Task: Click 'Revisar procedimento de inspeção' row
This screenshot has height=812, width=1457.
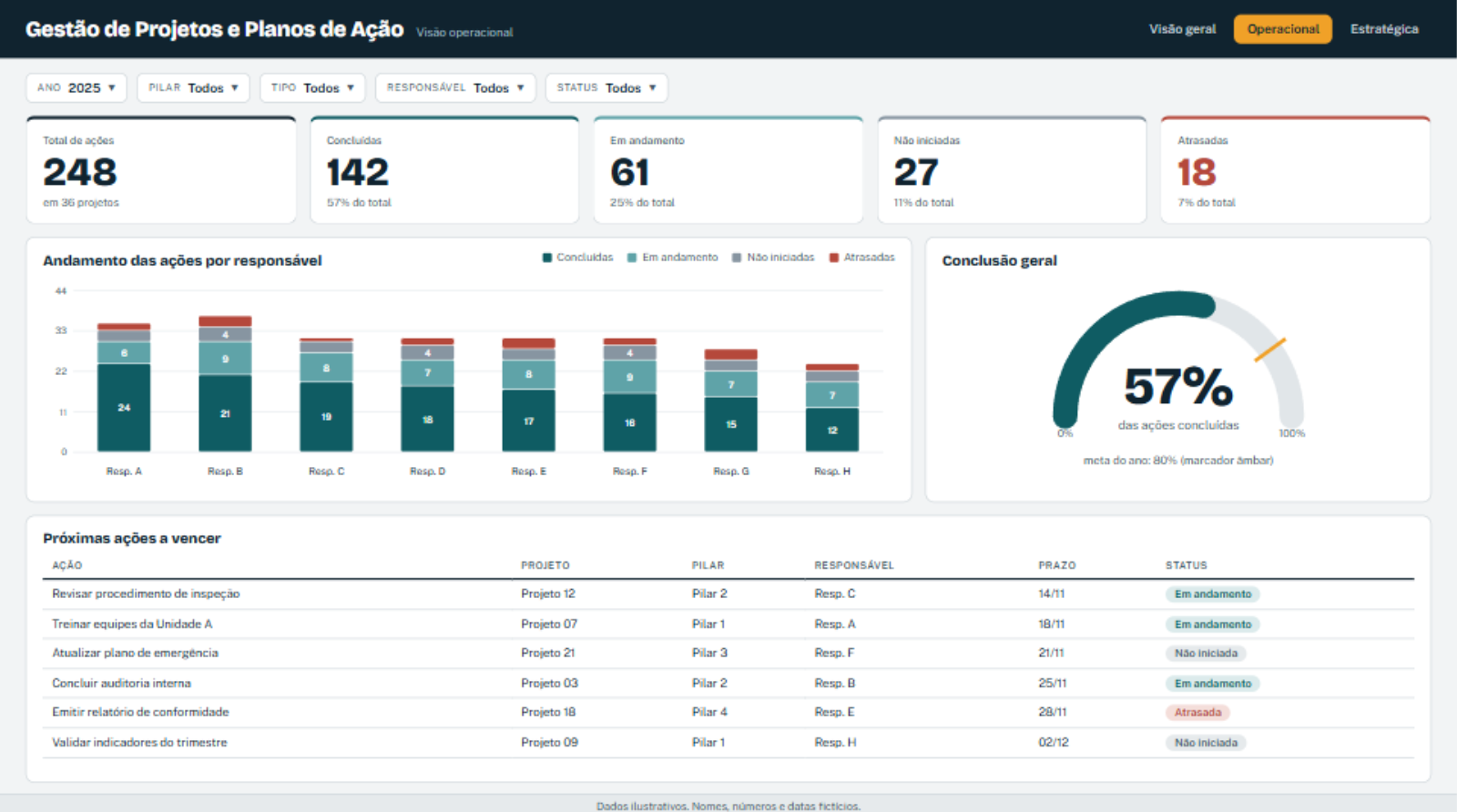Action: coord(728,594)
